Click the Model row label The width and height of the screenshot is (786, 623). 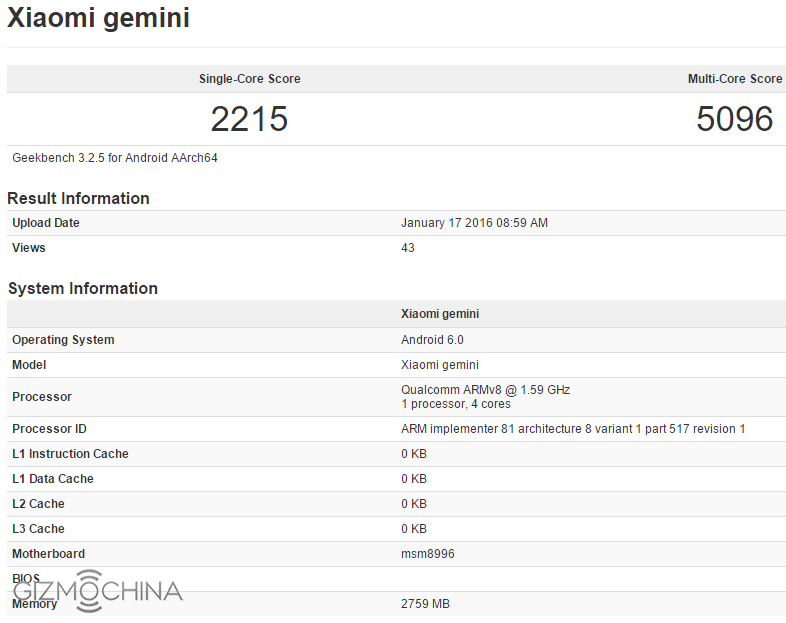pyautogui.click(x=29, y=365)
